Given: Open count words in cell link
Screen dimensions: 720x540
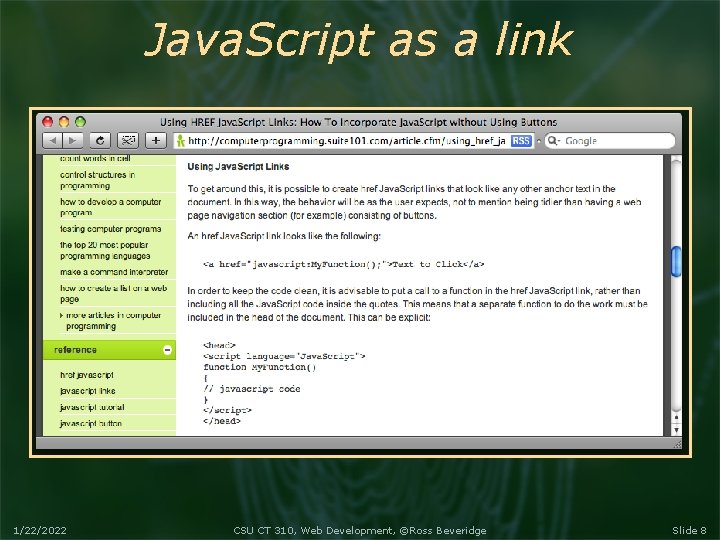Looking at the screenshot, I should click(95, 158).
